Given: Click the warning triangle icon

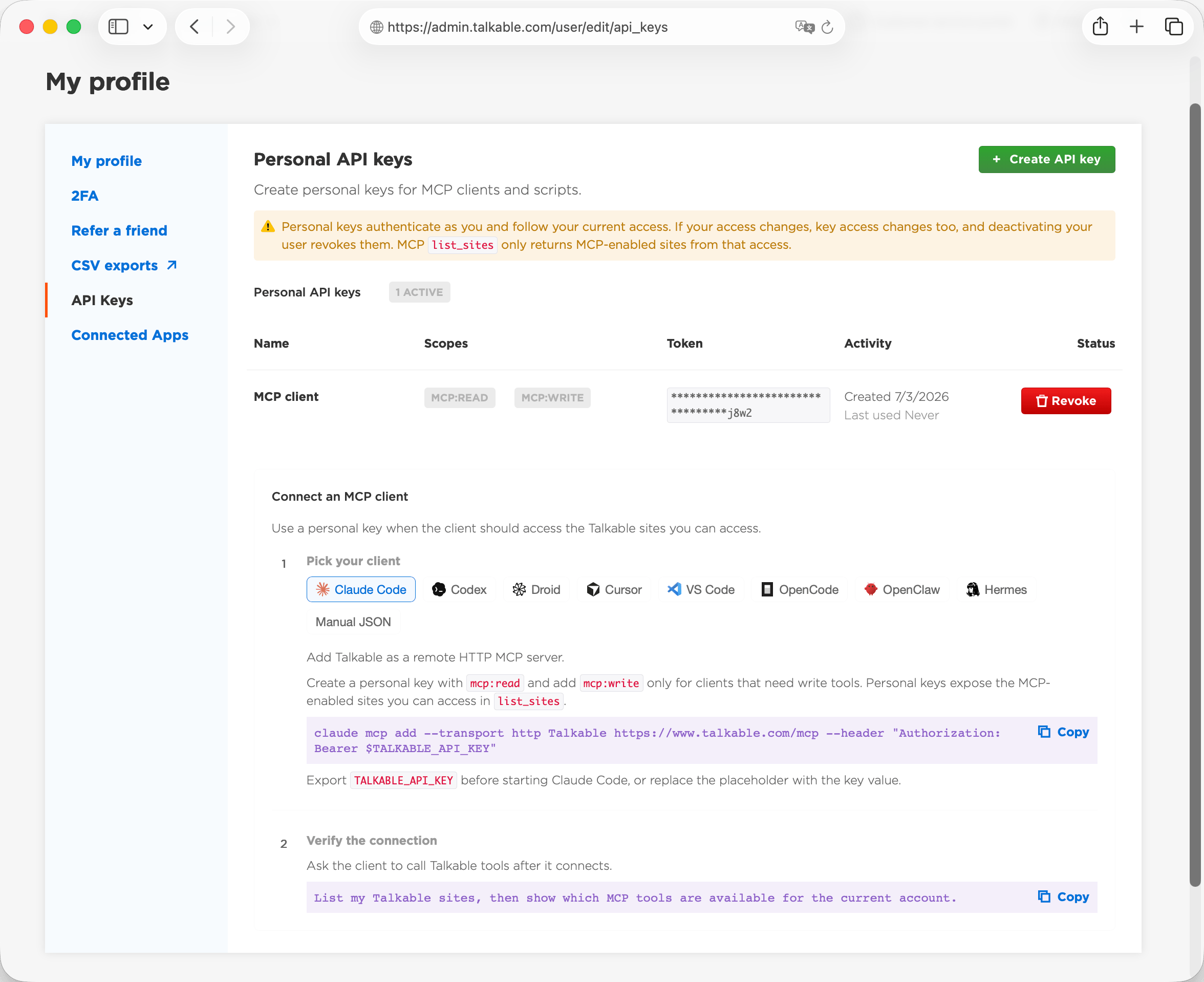Looking at the screenshot, I should (x=268, y=226).
